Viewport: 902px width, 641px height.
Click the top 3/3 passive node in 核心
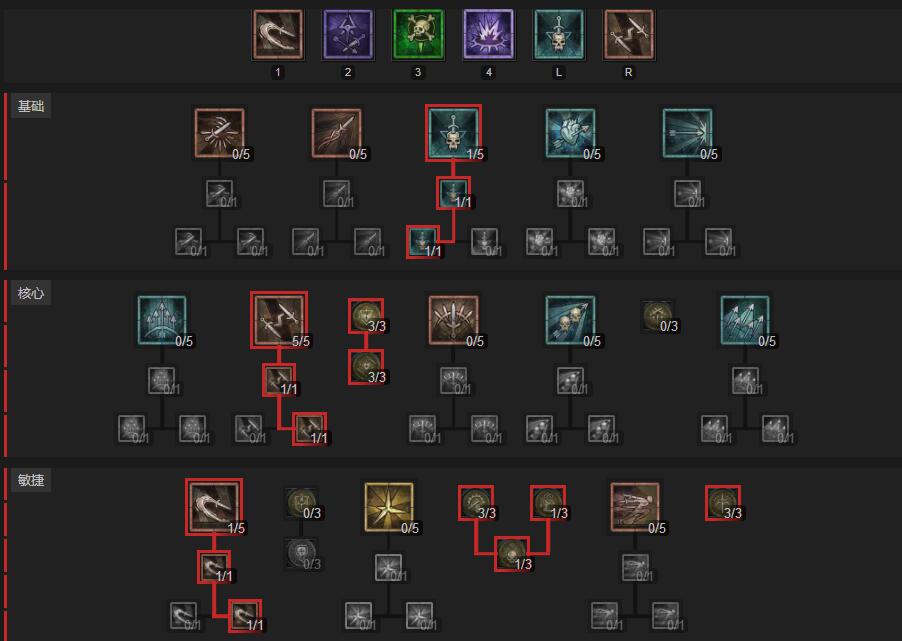366,316
